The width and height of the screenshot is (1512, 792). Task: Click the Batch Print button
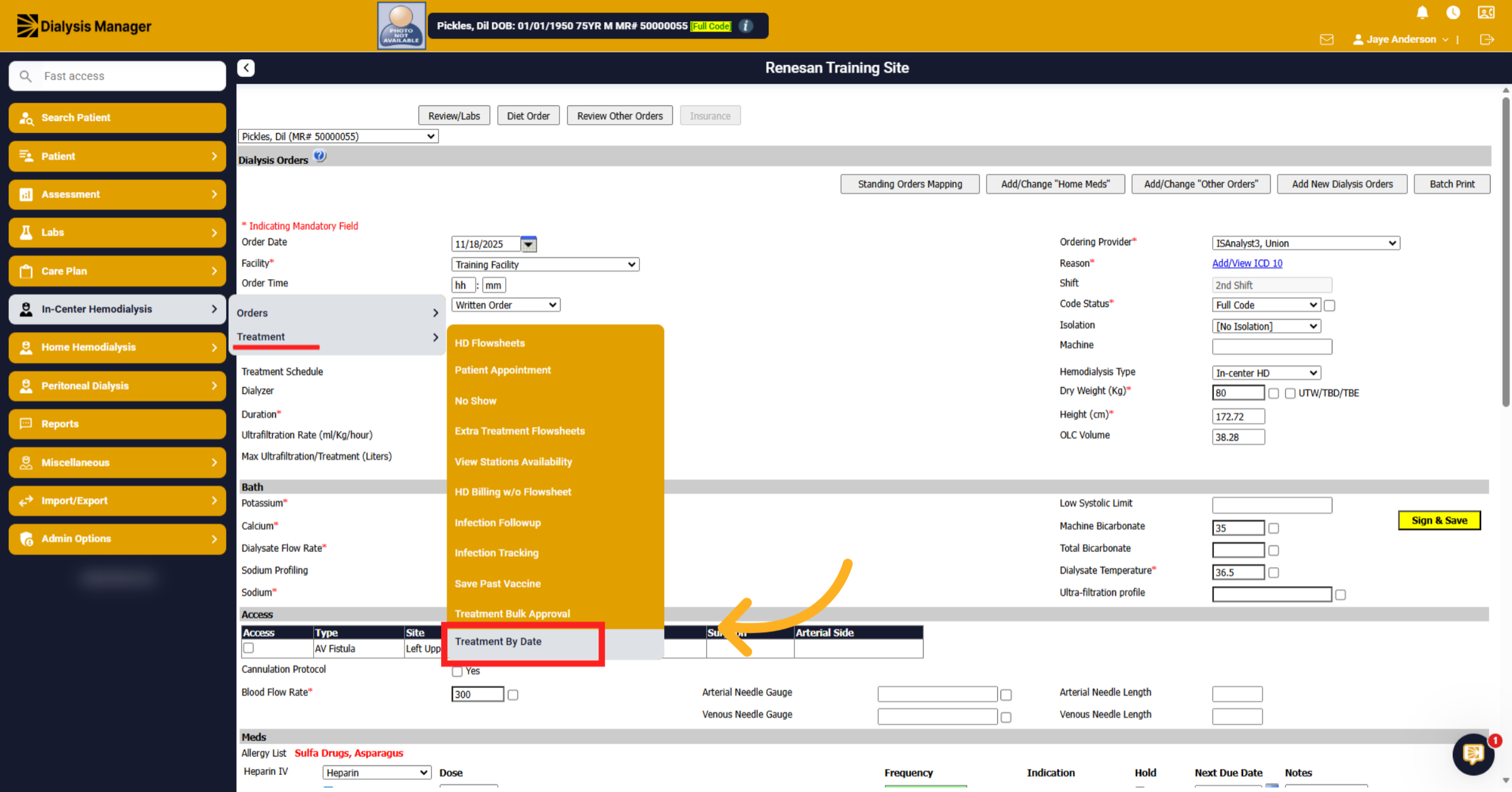pos(1452,184)
